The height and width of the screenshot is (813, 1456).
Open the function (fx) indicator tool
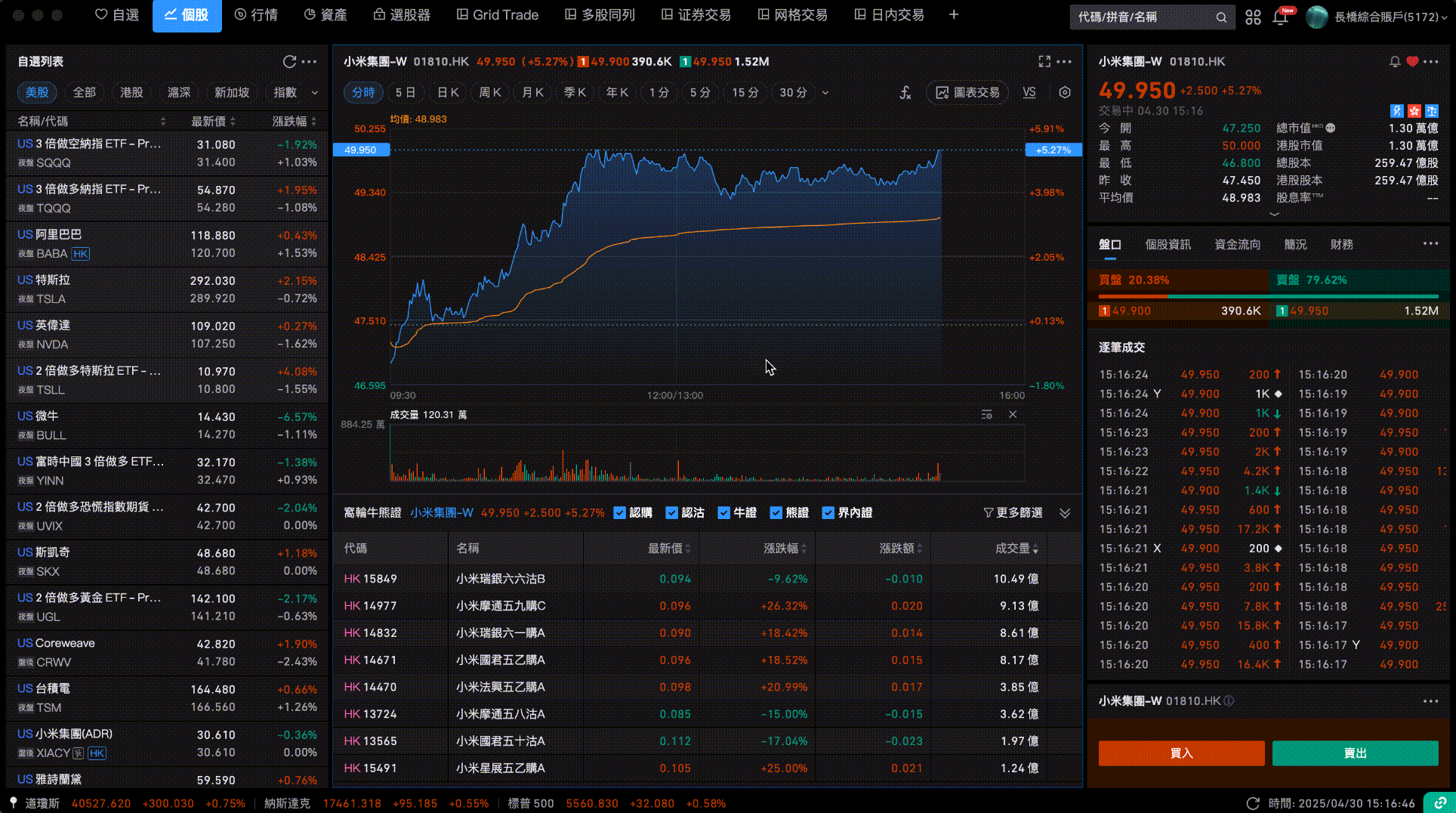[905, 92]
